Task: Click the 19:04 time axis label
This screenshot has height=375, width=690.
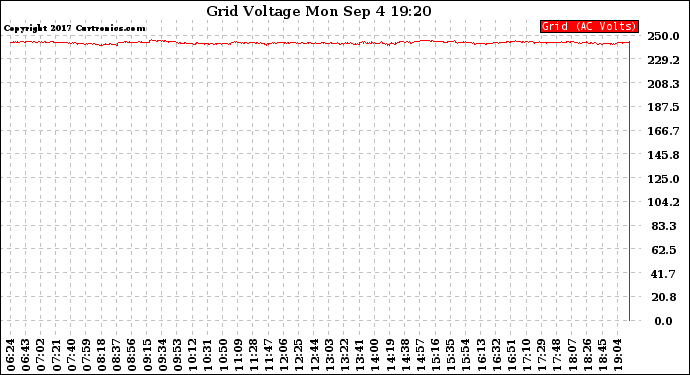Action: coord(617,355)
